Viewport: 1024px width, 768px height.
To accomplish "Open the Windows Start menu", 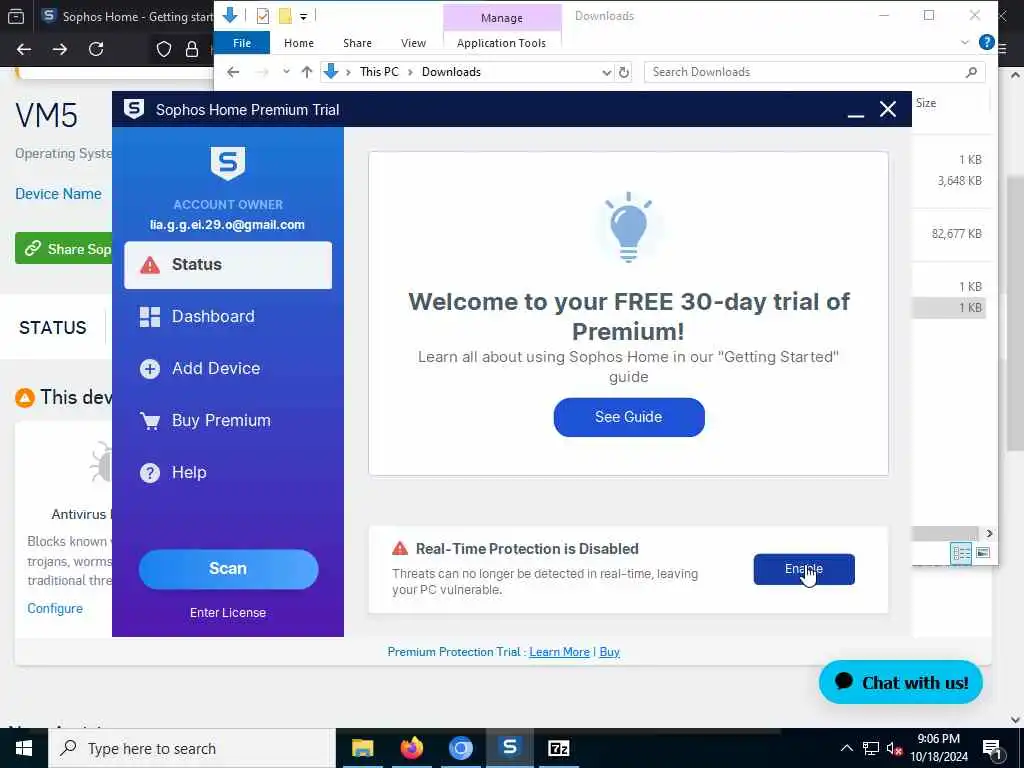I will tap(24, 748).
